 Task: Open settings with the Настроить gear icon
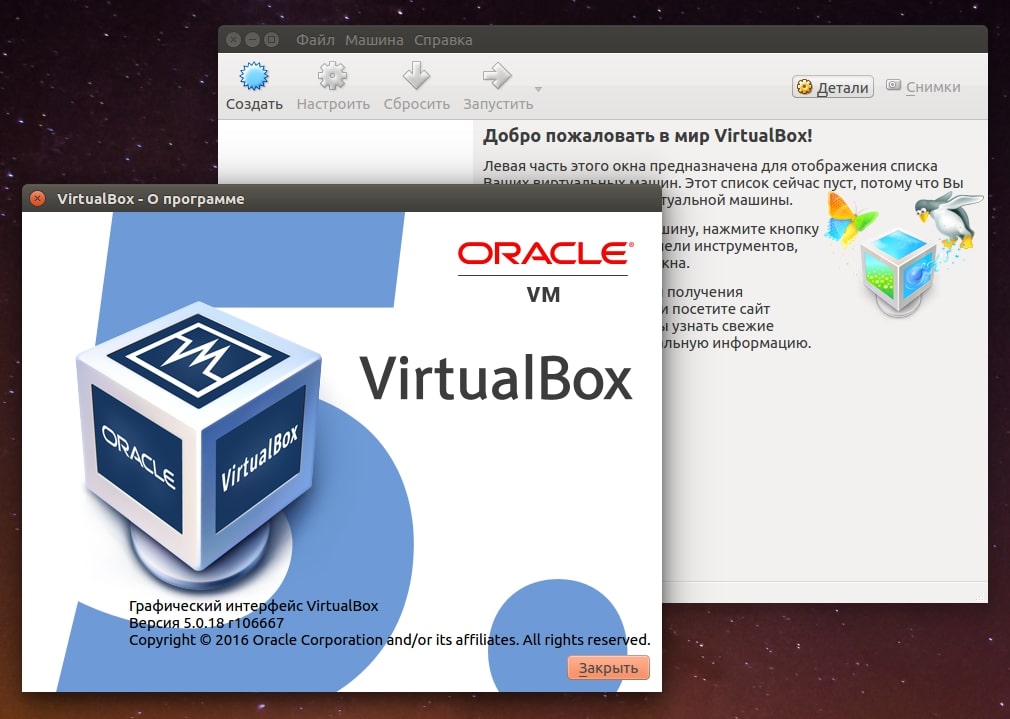333,77
